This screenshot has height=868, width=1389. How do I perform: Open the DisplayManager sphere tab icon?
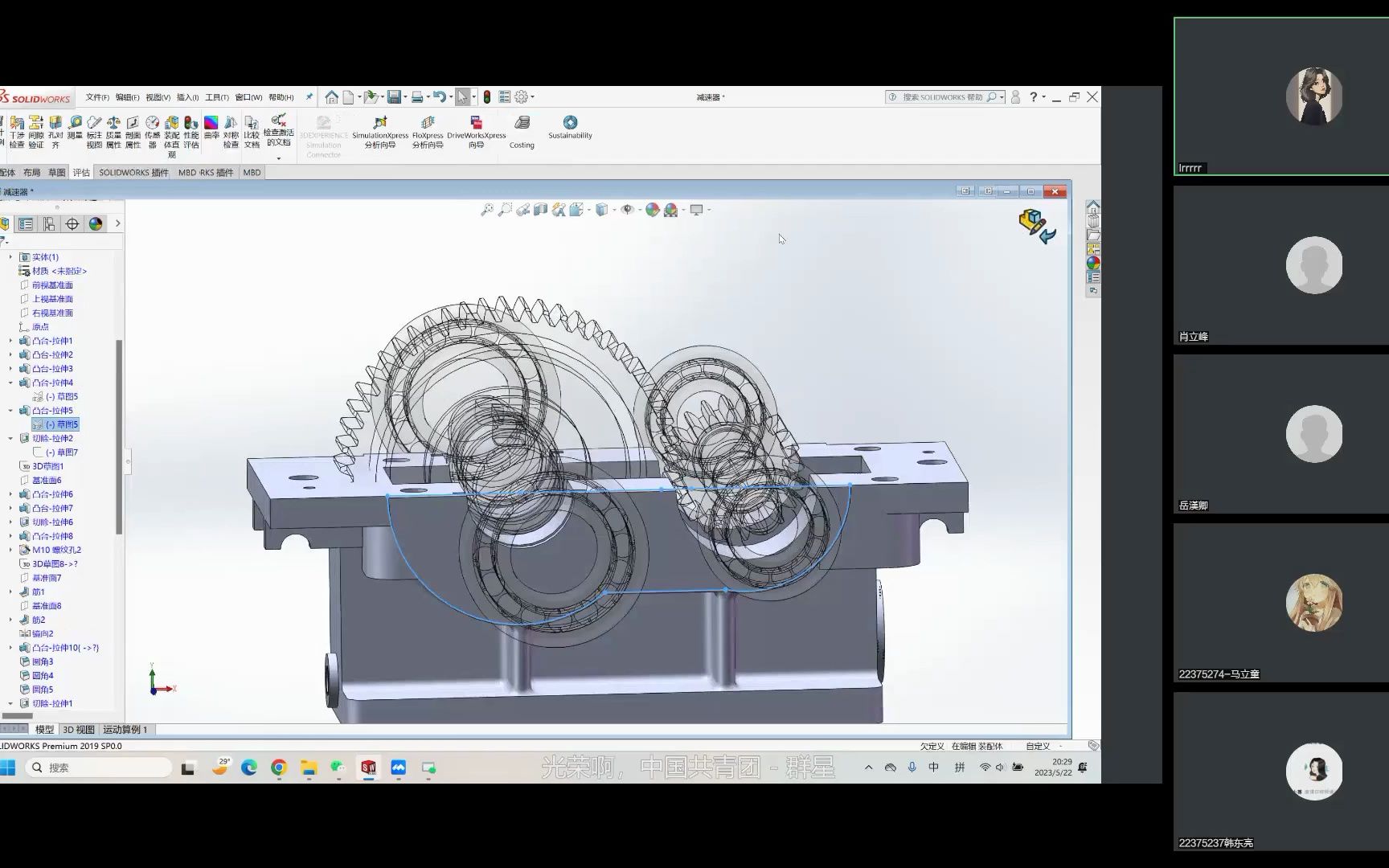[96, 224]
